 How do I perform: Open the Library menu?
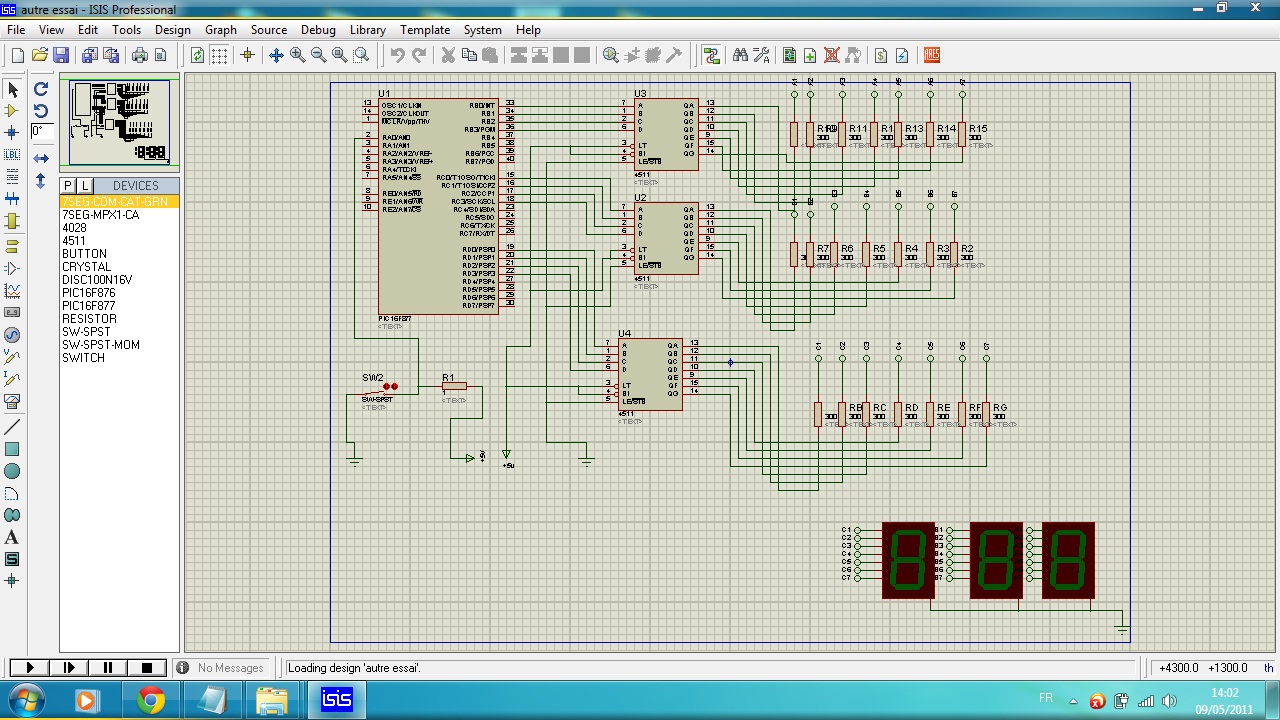[x=367, y=30]
